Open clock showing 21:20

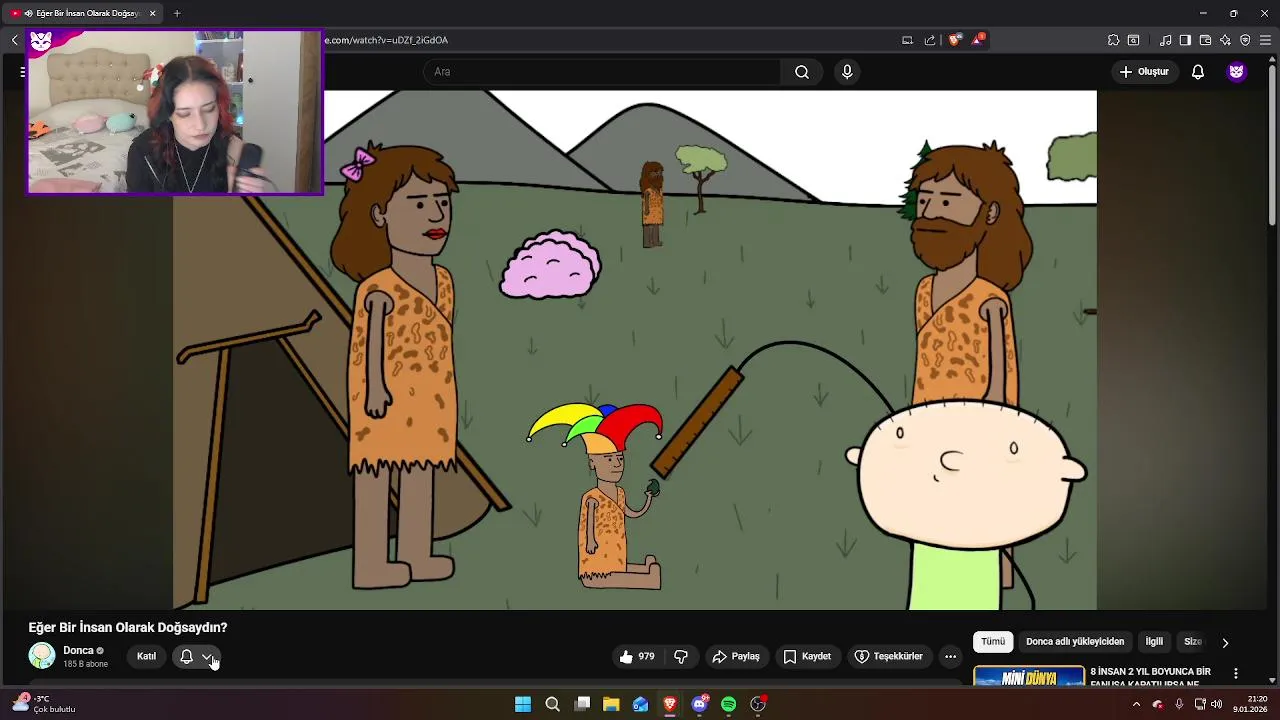coord(1251,704)
